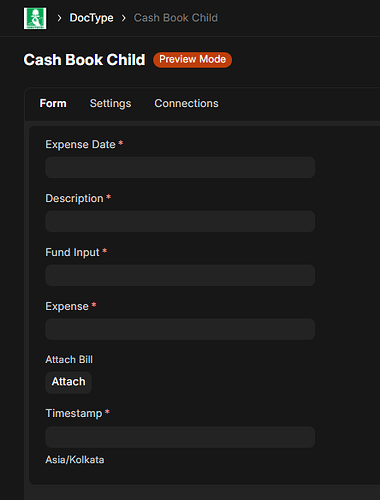380x500 pixels.
Task: Switch to the Form tab
Action: click(53, 103)
